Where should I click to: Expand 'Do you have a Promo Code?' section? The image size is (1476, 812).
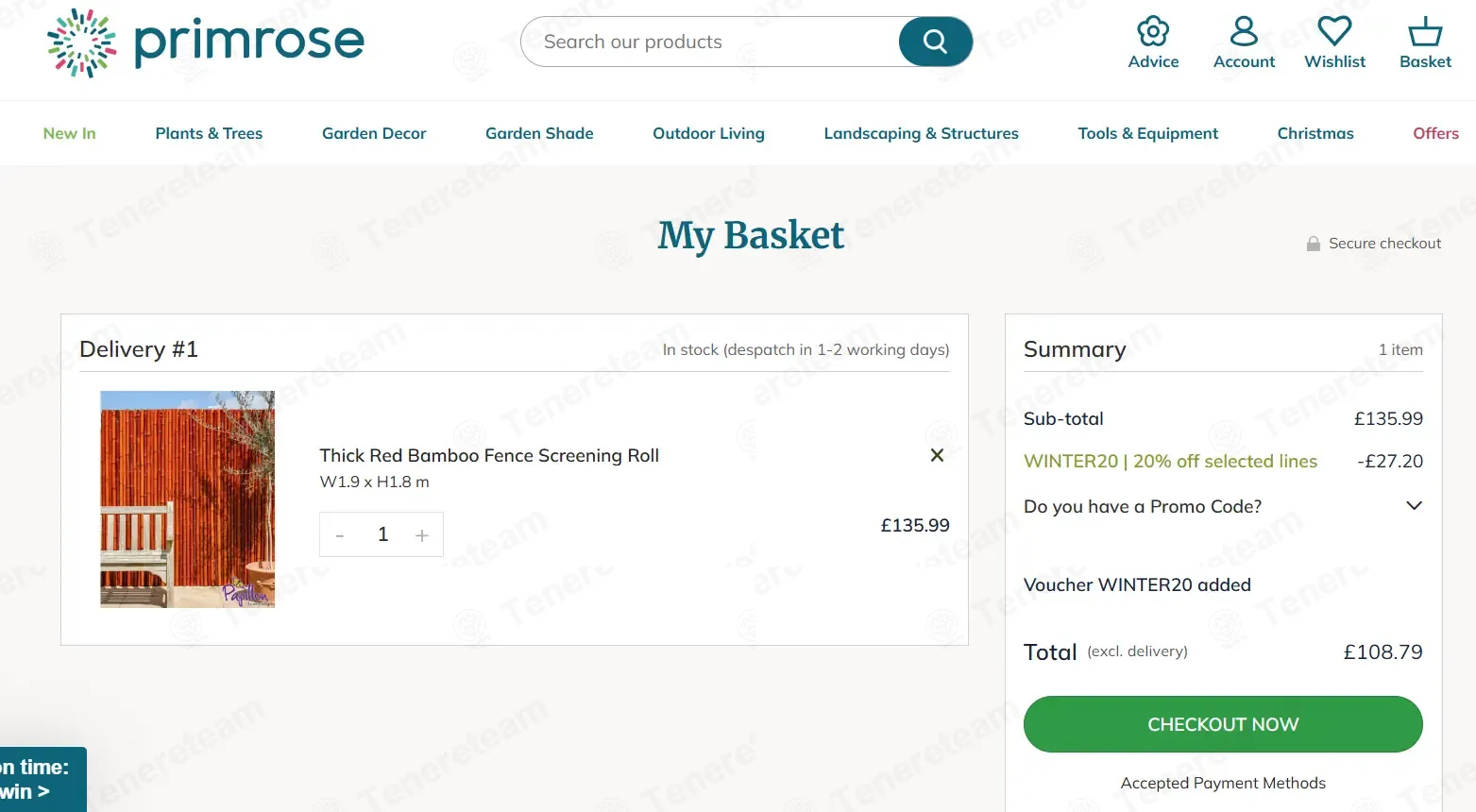tap(1143, 507)
